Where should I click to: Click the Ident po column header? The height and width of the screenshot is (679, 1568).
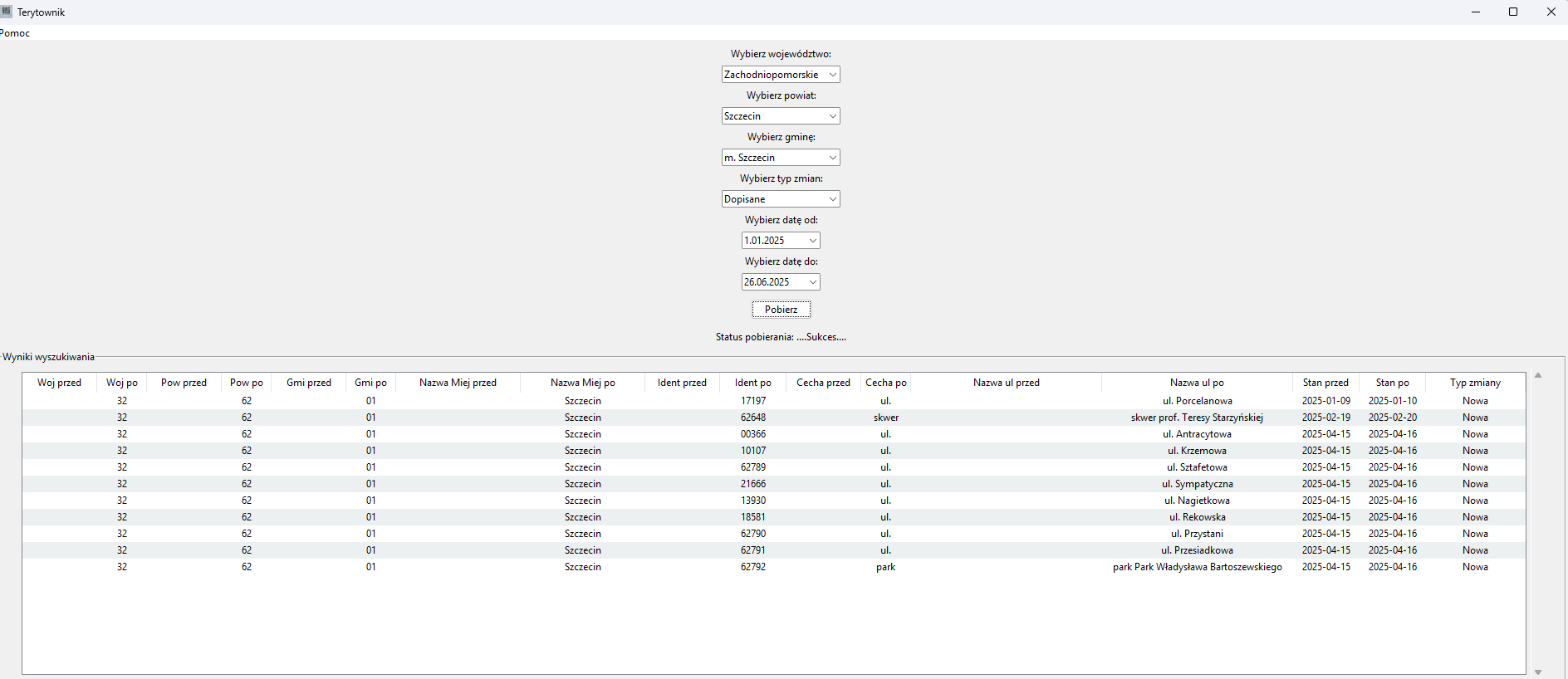752,383
